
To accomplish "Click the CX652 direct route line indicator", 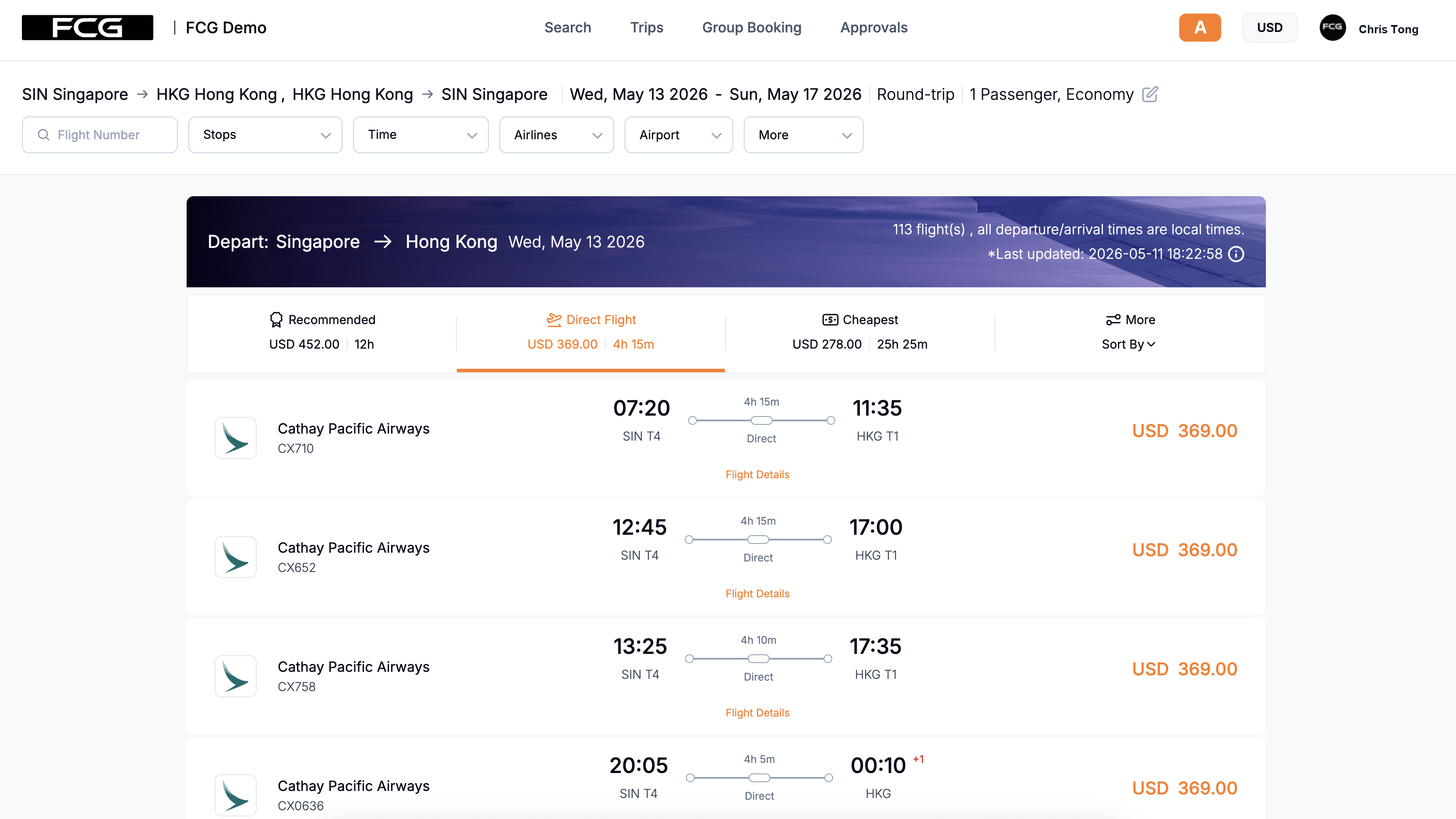I will pos(758,540).
